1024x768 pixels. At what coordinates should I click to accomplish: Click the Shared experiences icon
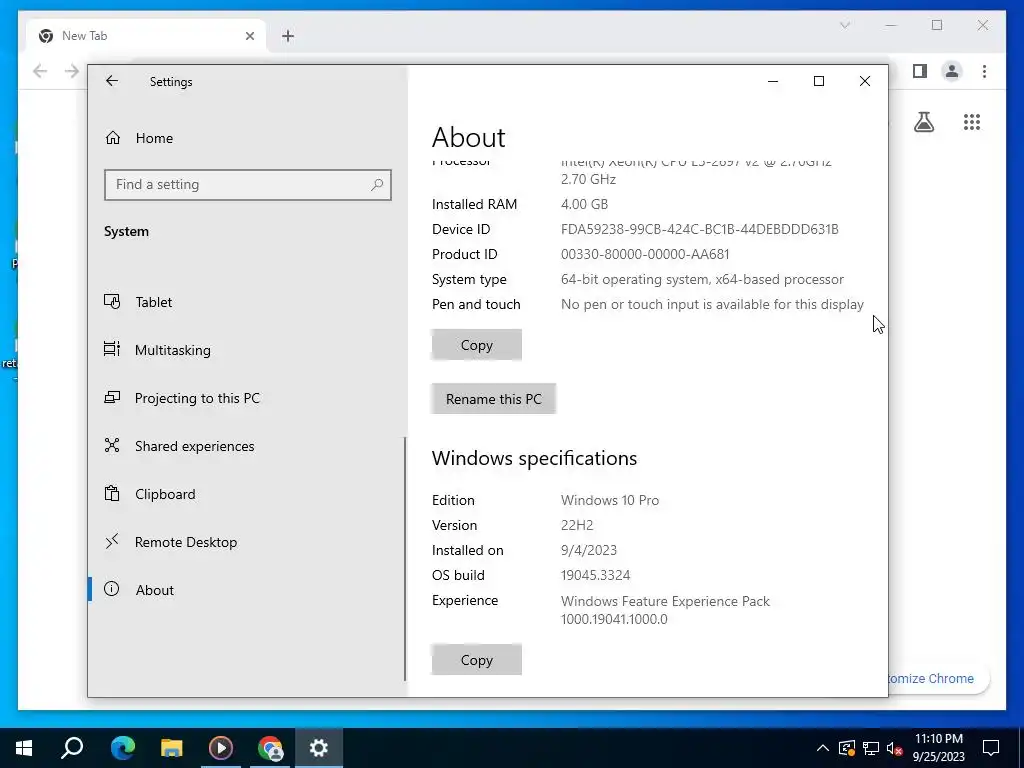(x=112, y=445)
